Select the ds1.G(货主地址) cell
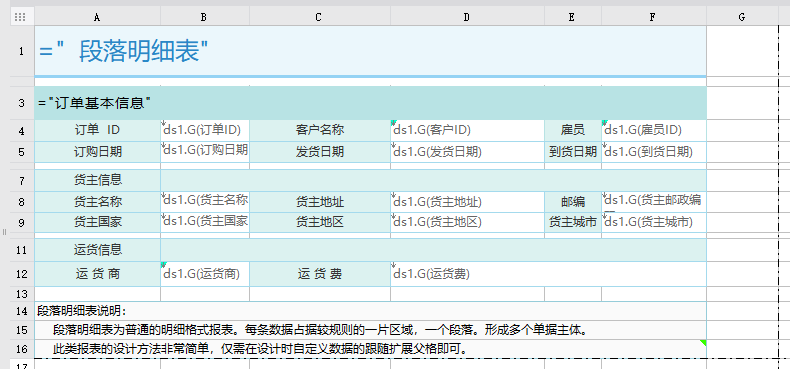Viewport: 790px width, 369px height. [x=467, y=202]
